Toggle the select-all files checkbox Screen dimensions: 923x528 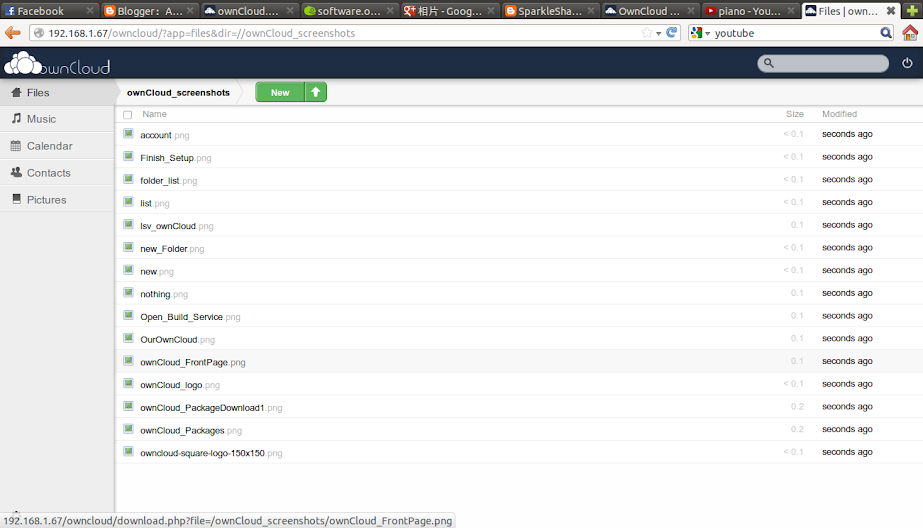pyautogui.click(x=128, y=115)
